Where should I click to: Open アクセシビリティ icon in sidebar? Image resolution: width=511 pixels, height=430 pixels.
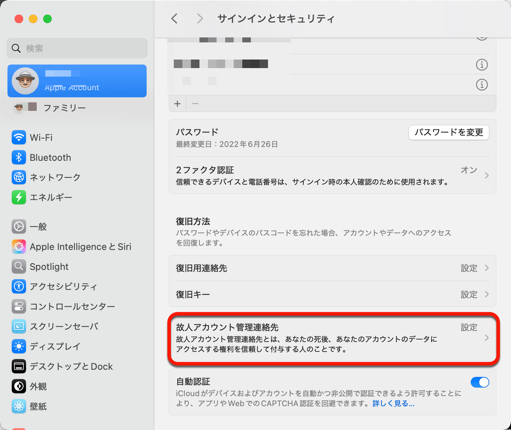(19, 286)
